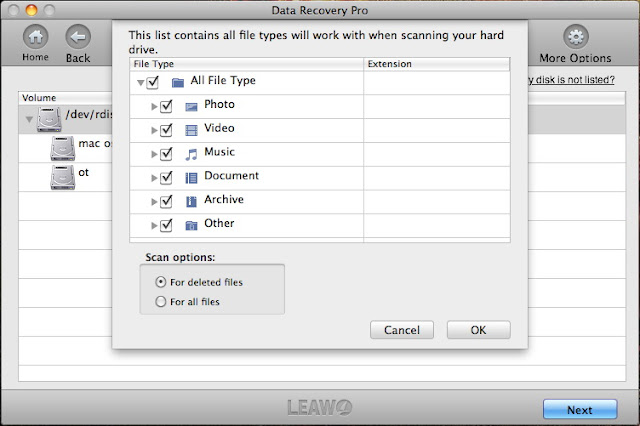Toggle the Other checkbox
The width and height of the screenshot is (640, 426).
point(166,225)
